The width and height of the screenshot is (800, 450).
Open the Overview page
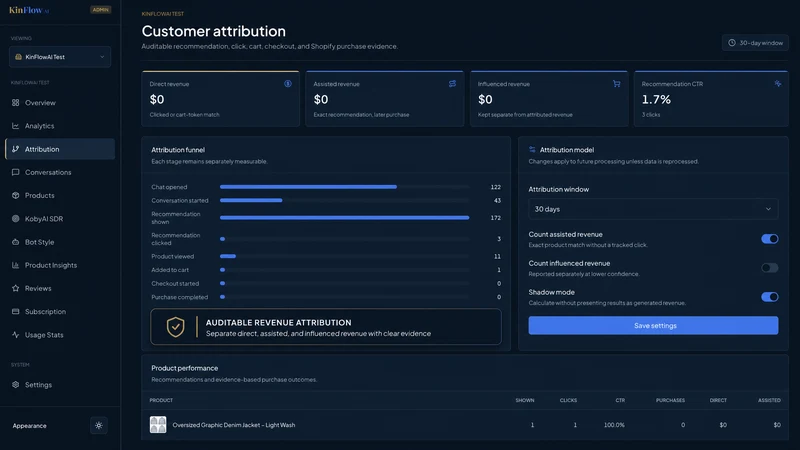pyautogui.click(x=60, y=103)
